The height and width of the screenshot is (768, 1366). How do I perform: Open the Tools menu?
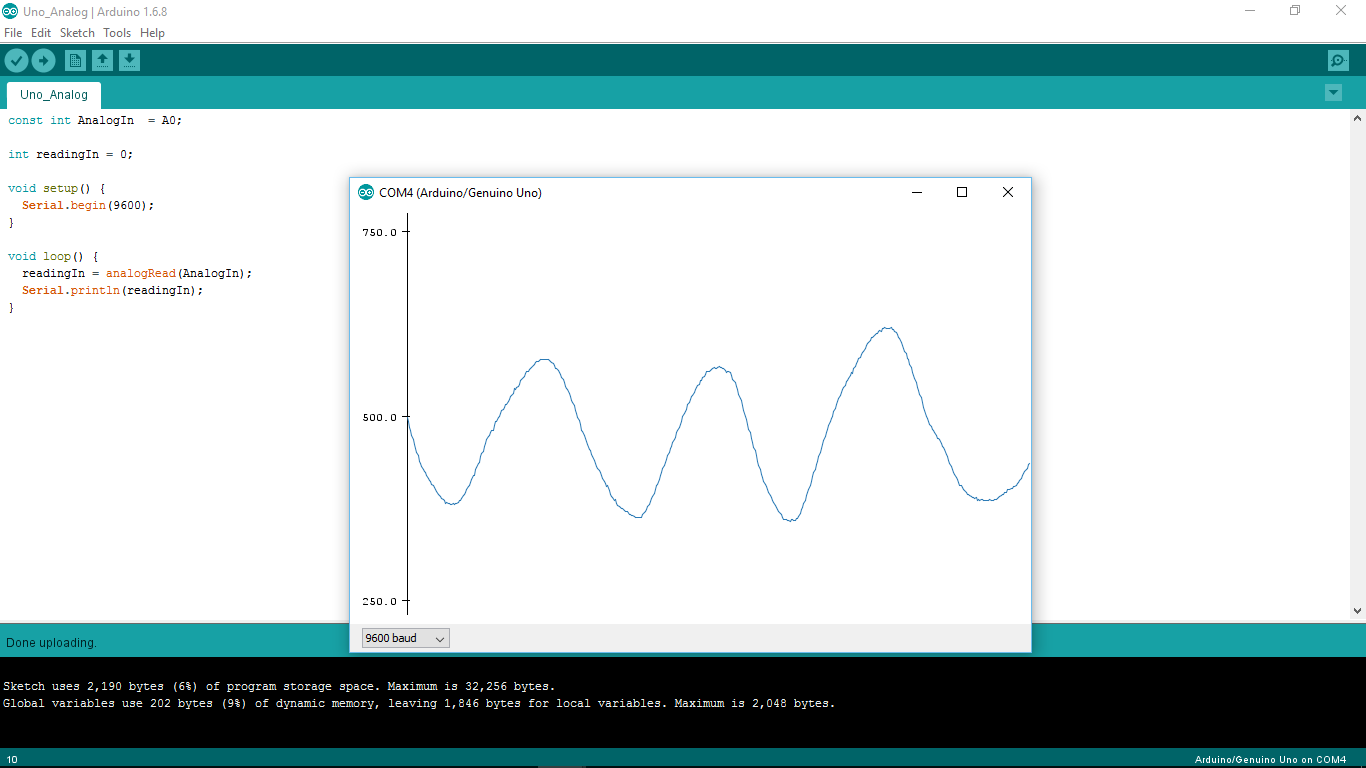[x=117, y=33]
